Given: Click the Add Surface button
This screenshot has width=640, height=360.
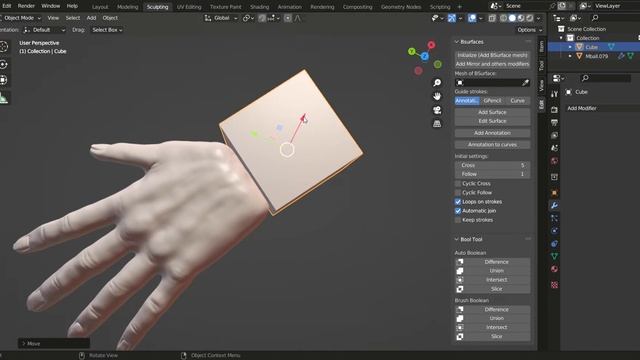Looking at the screenshot, I should coord(492,112).
